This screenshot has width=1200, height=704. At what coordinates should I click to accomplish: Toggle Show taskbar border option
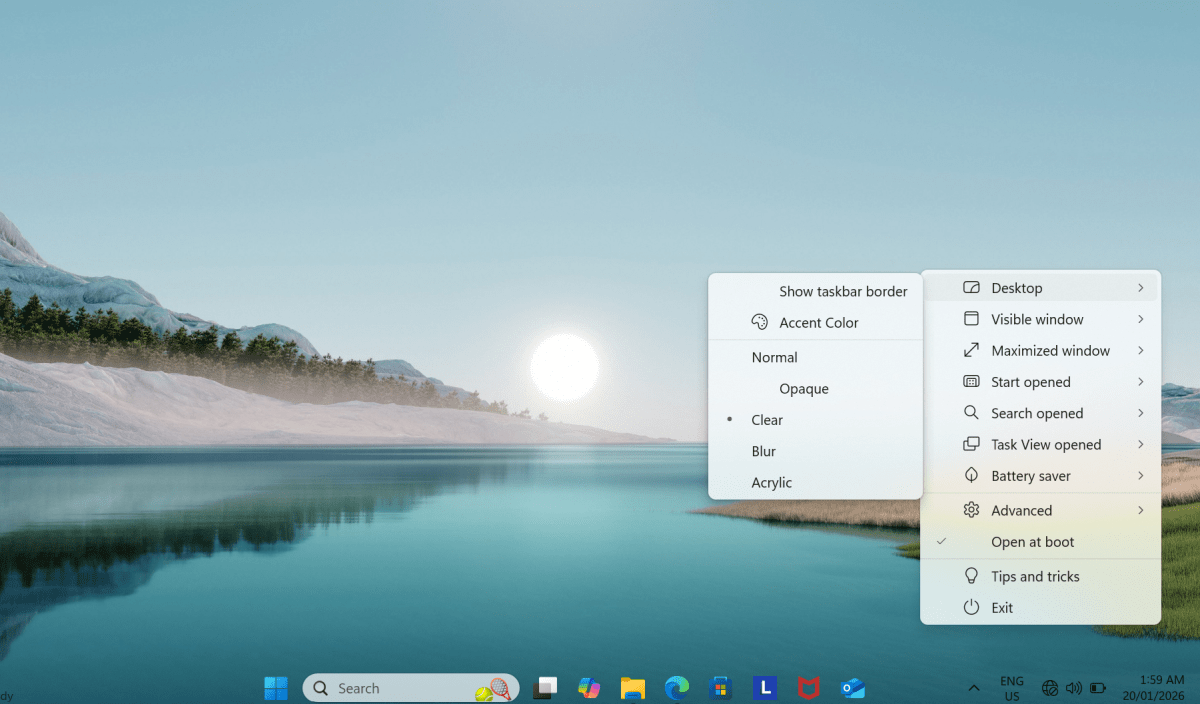tap(842, 292)
